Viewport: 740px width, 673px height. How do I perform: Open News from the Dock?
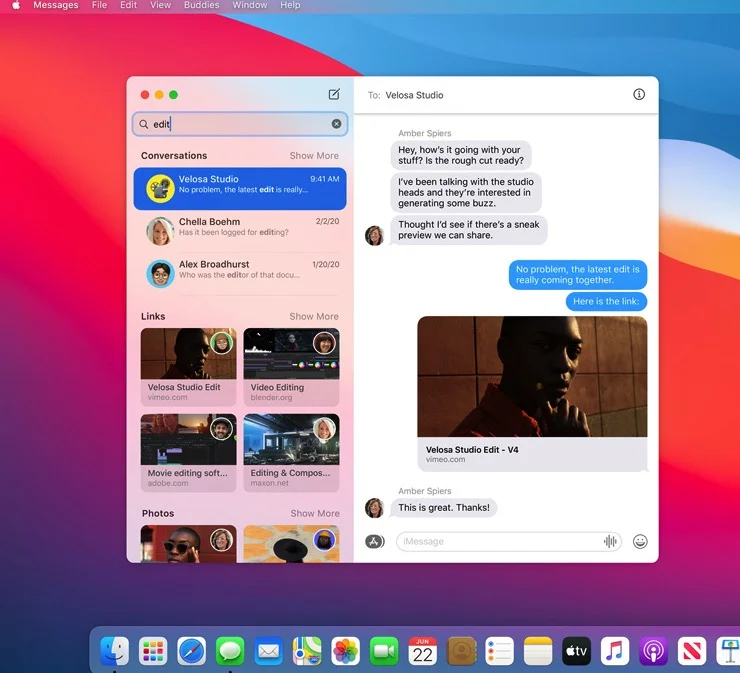click(x=692, y=651)
